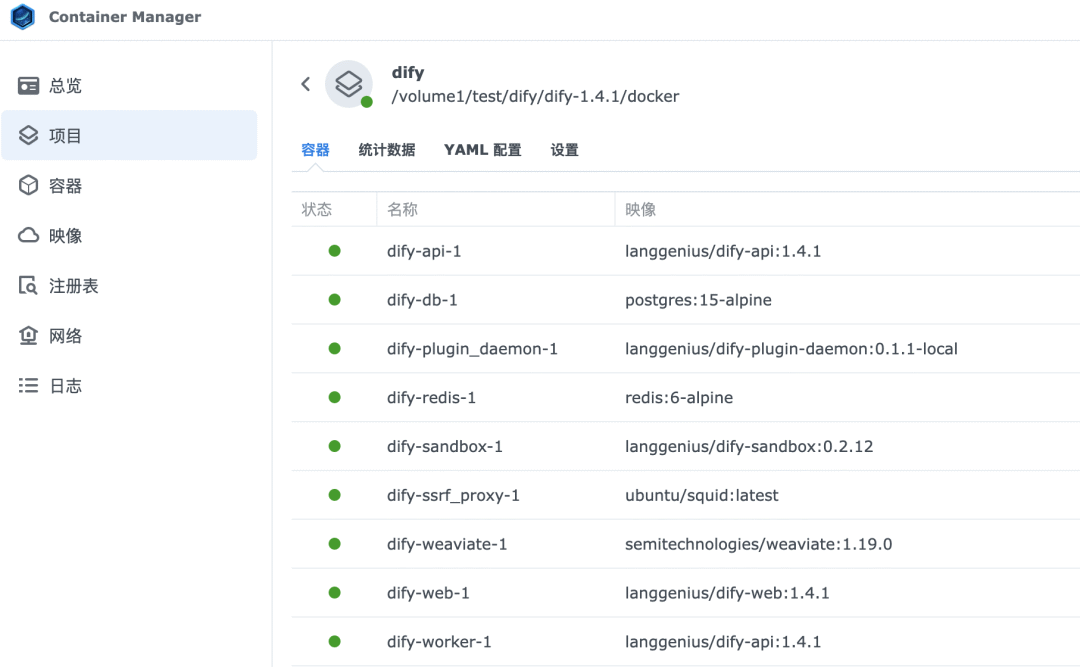Select the dify-ssrf_proxy-1 container name

pyautogui.click(x=453, y=495)
